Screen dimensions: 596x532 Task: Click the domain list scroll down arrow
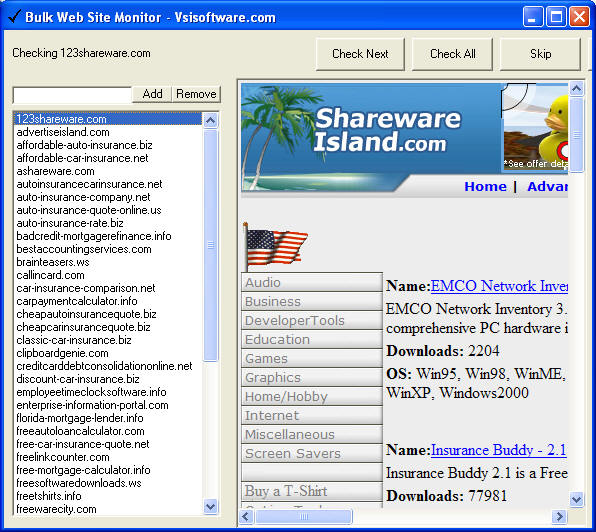[211, 506]
